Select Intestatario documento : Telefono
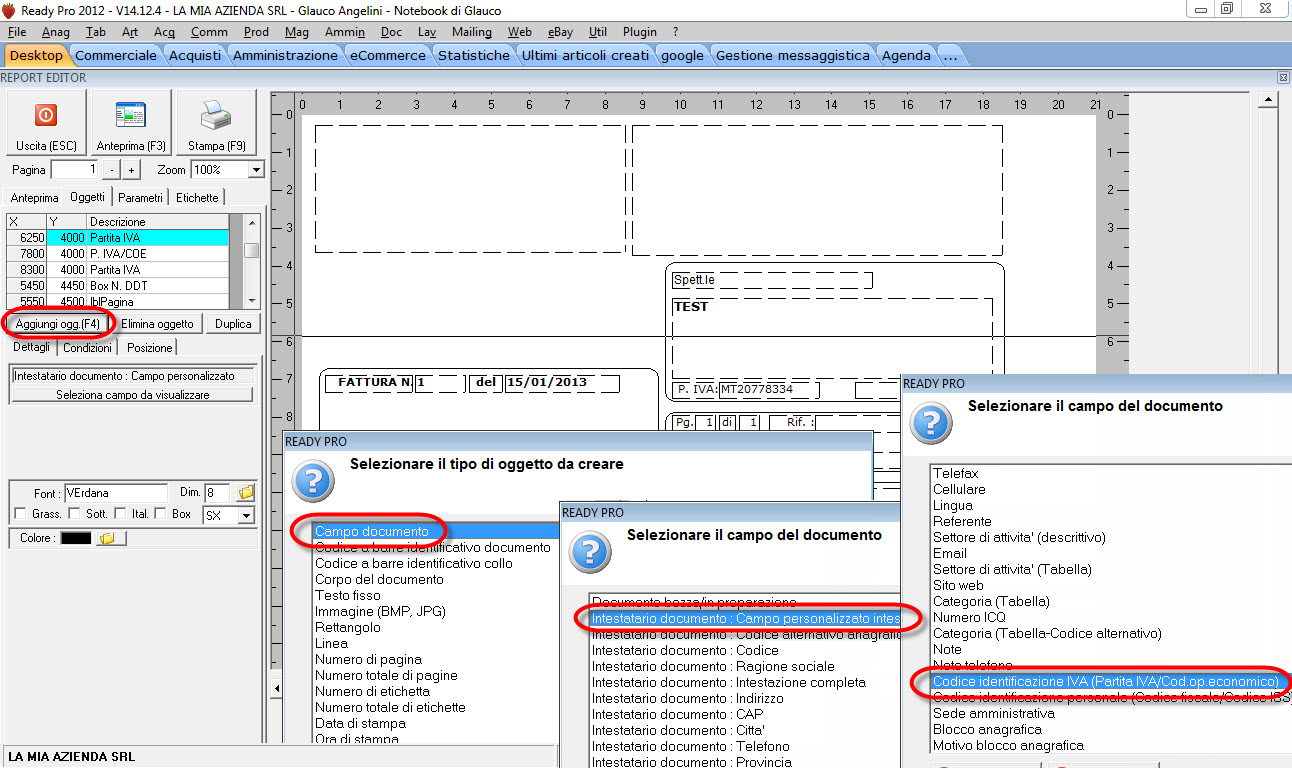This screenshot has width=1292, height=768. point(690,746)
